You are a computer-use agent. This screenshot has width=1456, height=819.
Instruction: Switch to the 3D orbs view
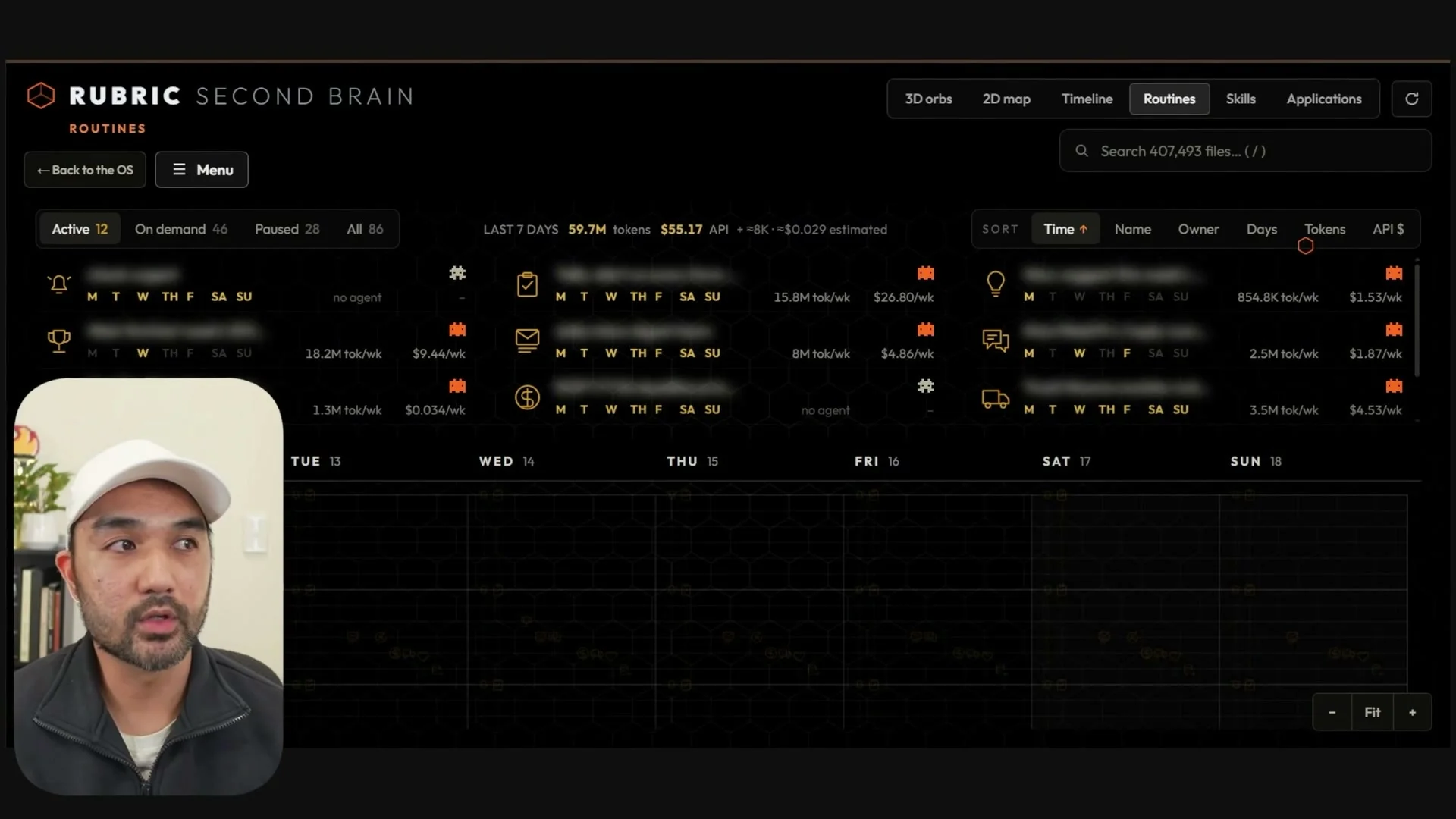(x=928, y=99)
